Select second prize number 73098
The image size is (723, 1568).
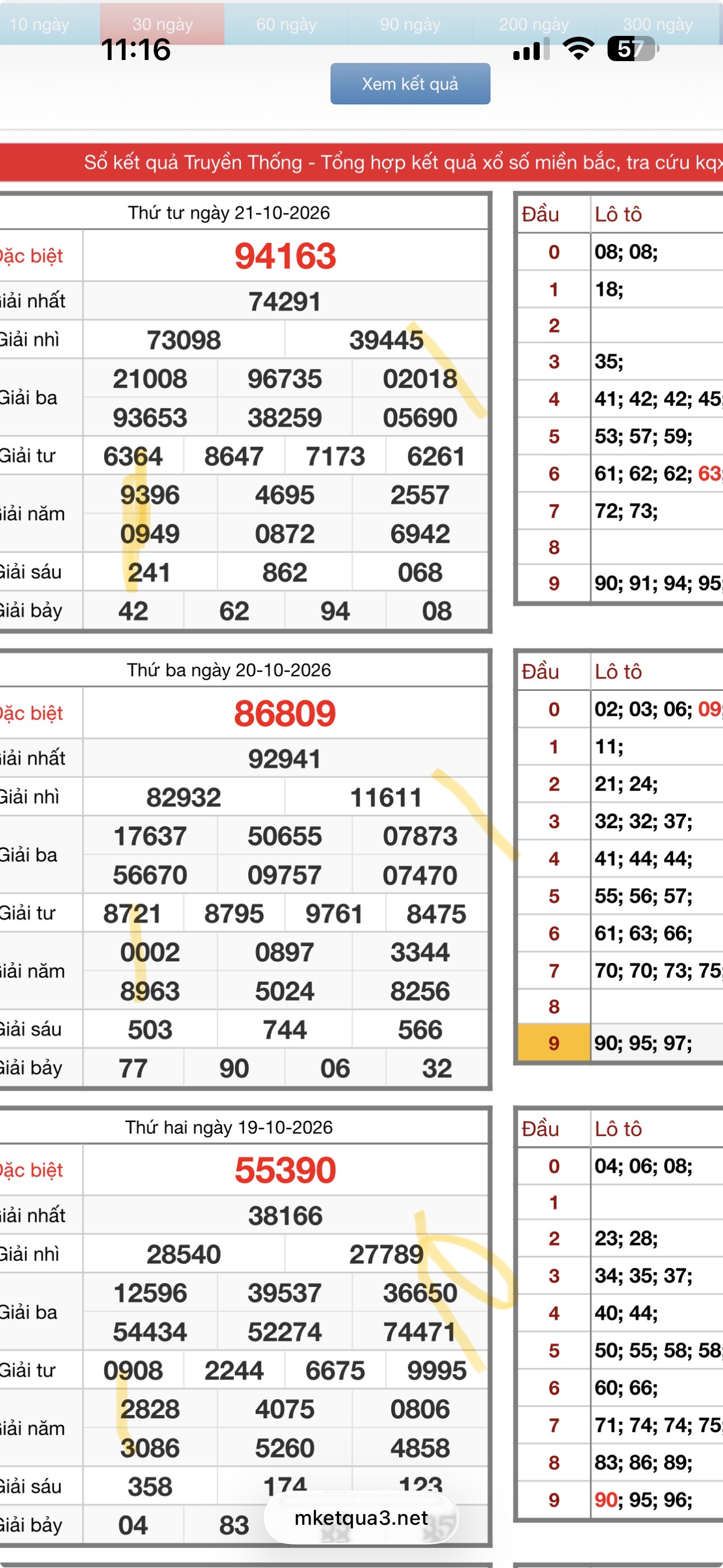coord(184,340)
